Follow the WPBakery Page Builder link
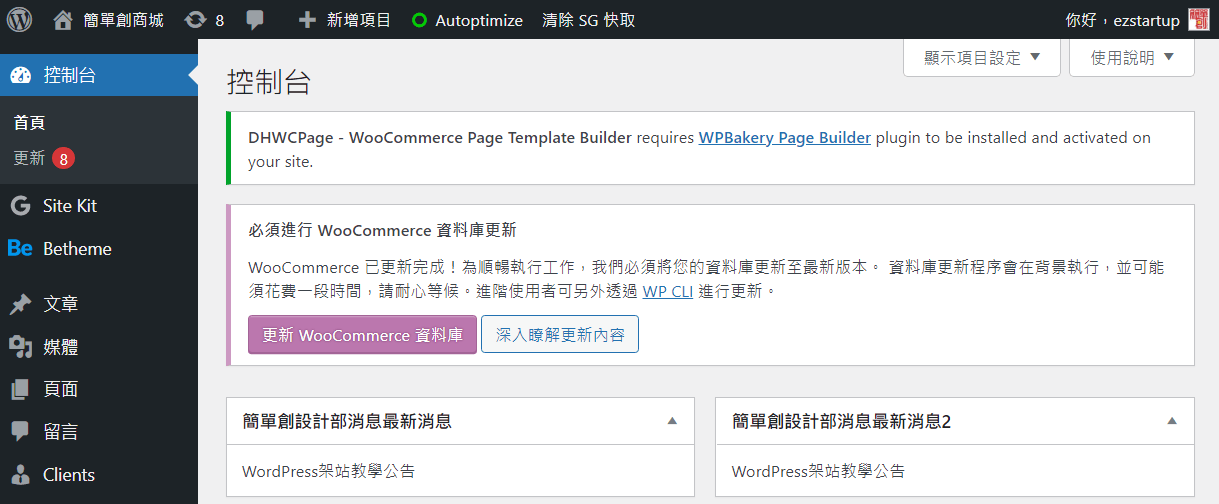The width and height of the screenshot is (1219, 504). tap(784, 137)
